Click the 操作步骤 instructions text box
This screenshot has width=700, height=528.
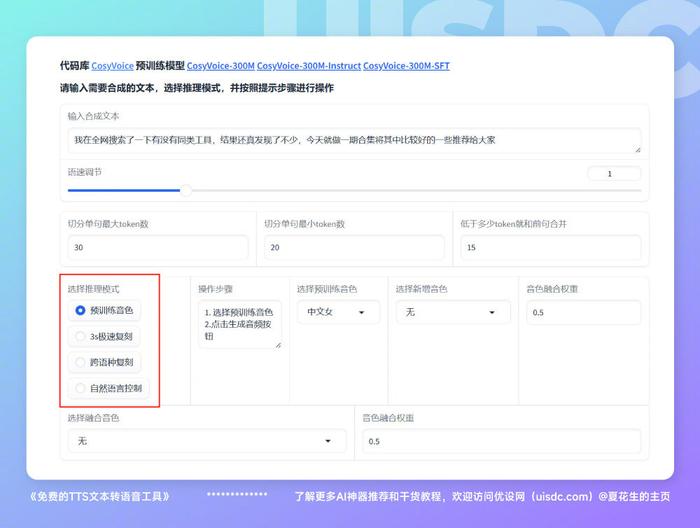click(x=240, y=324)
